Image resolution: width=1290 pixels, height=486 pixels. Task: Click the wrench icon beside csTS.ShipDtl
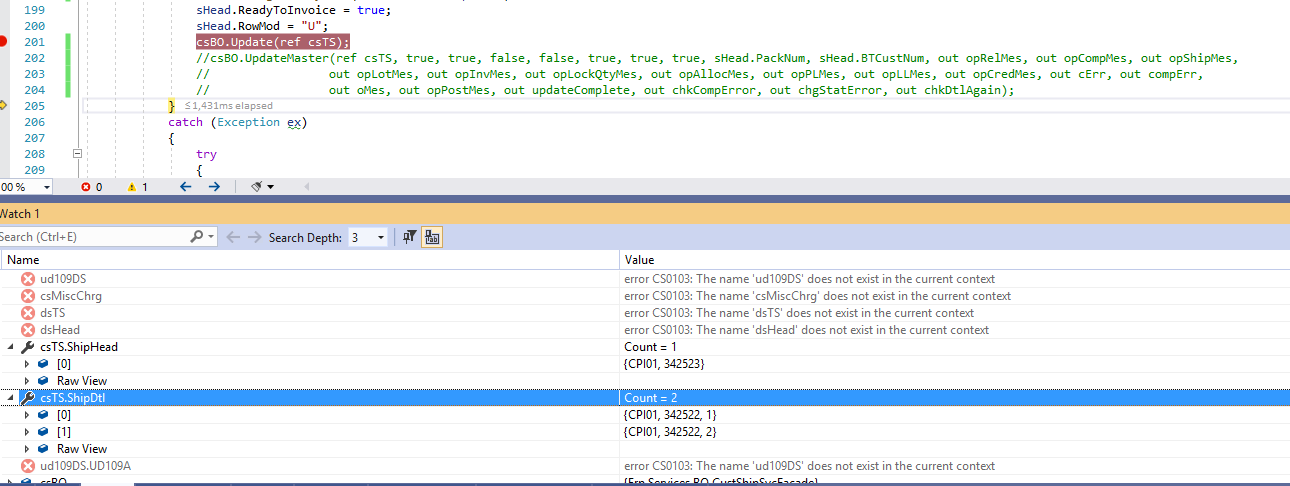[28, 398]
